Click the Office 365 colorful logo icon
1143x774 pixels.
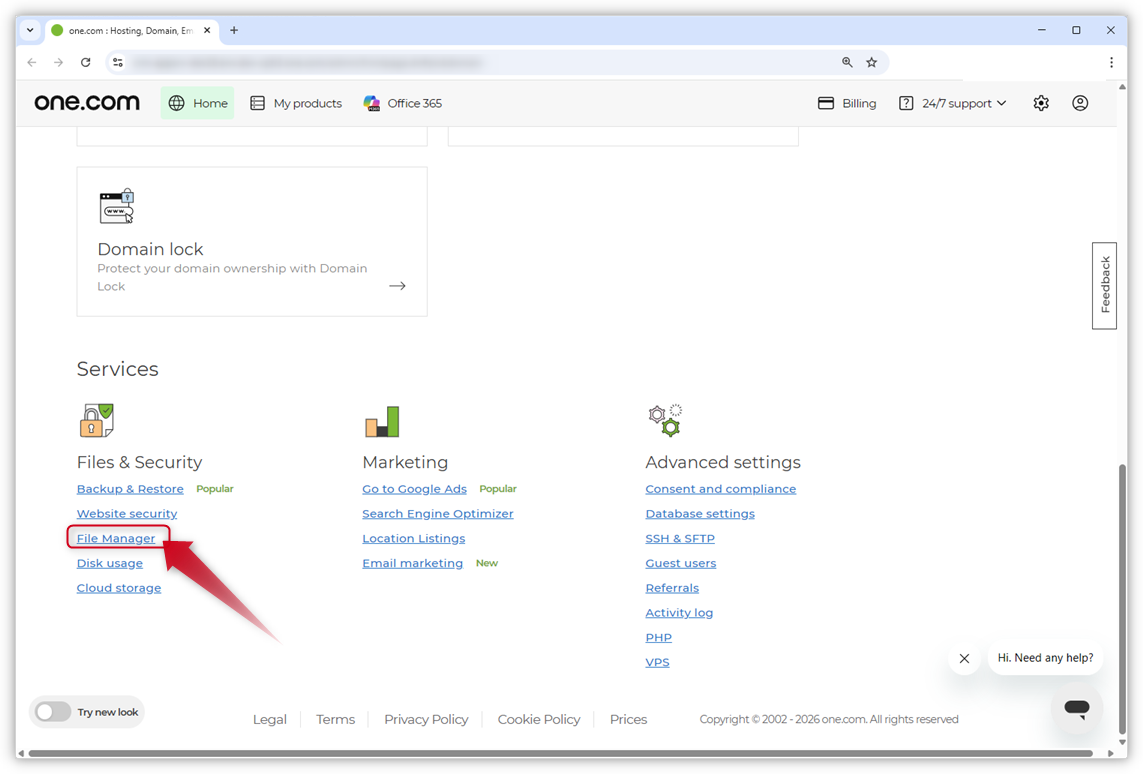tap(371, 102)
